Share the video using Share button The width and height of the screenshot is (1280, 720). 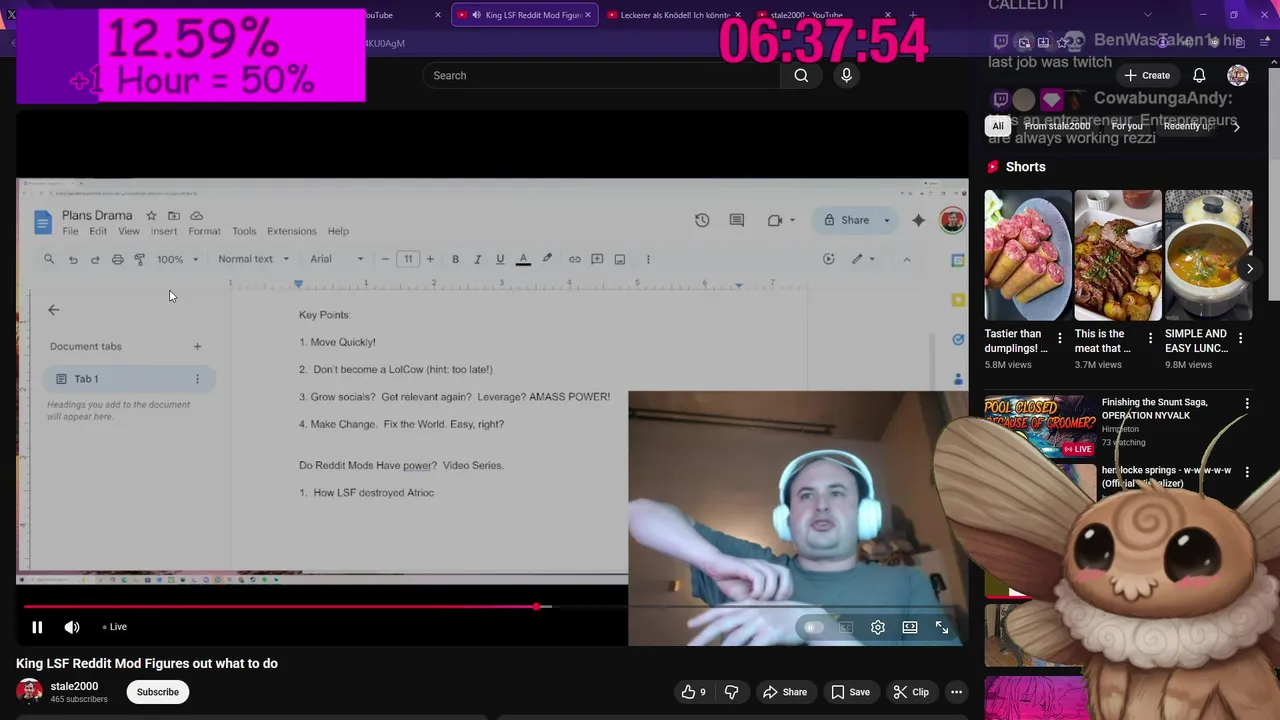(x=785, y=692)
